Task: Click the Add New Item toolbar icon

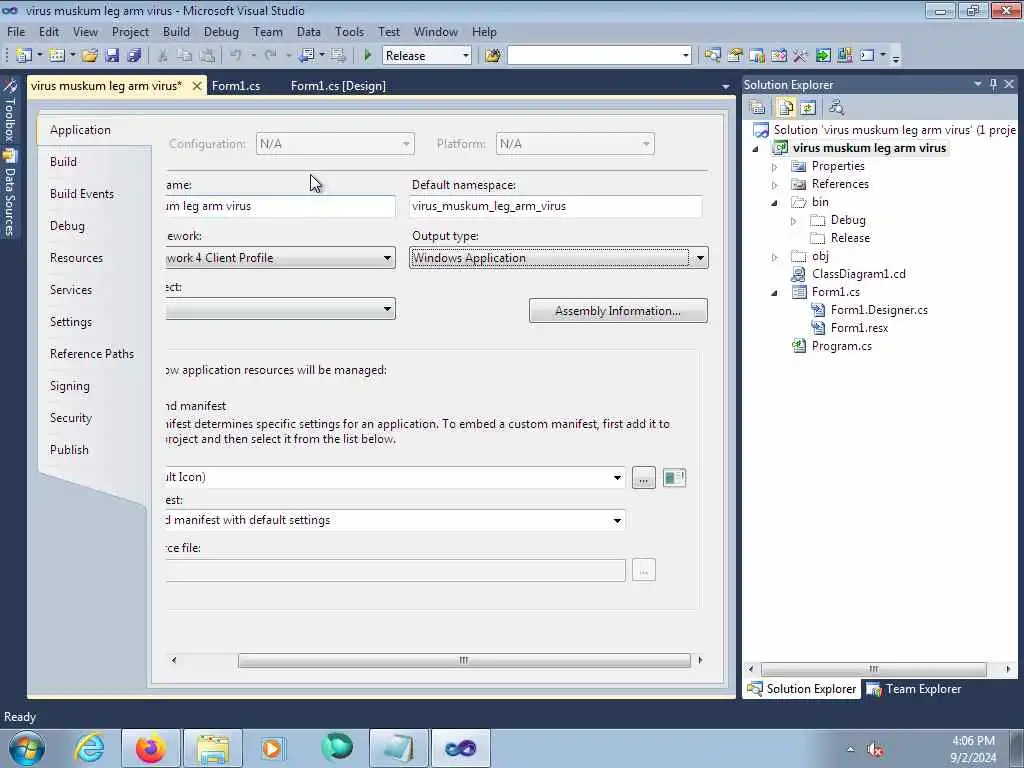Action: point(57,56)
